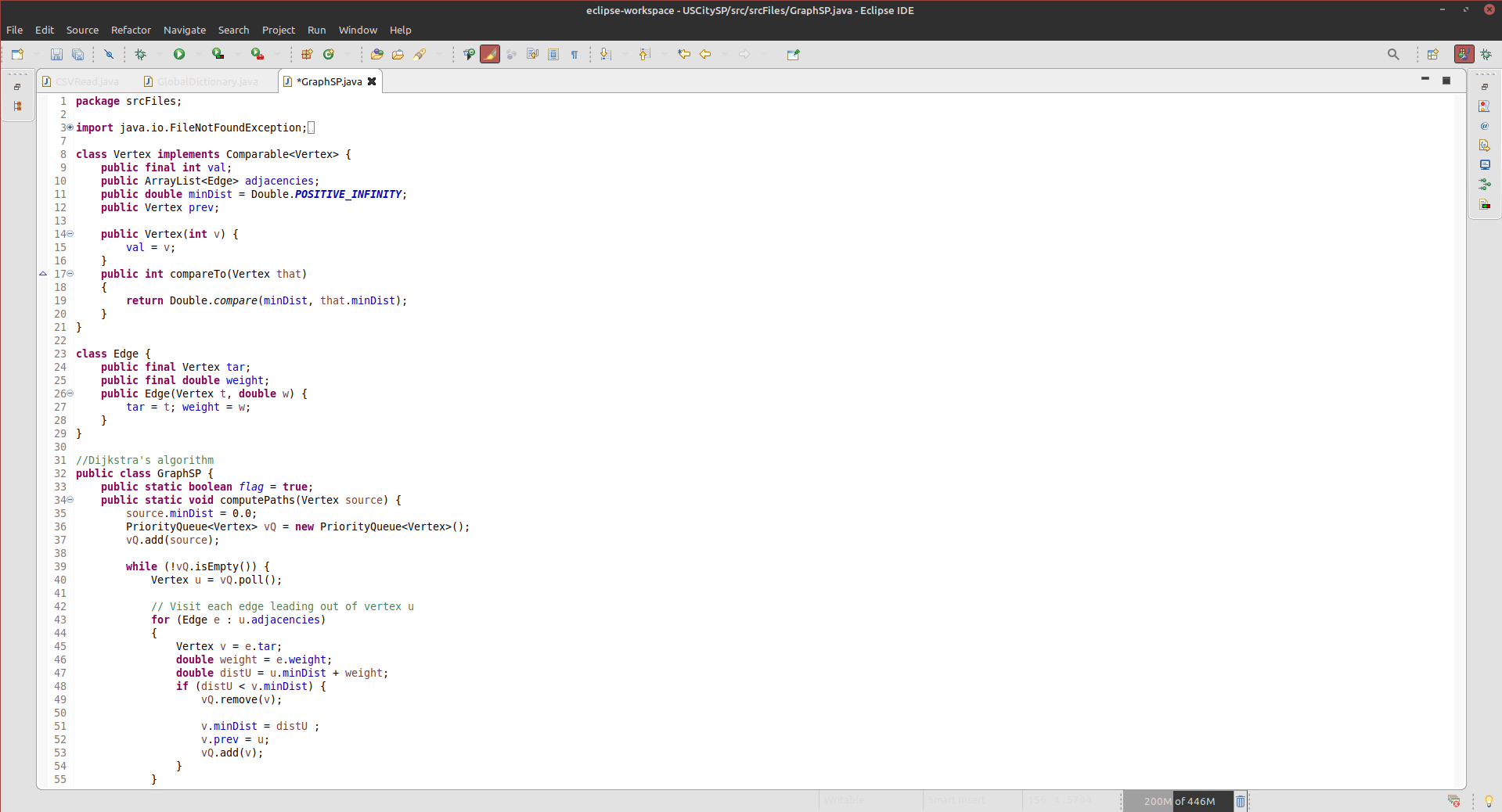Screen dimensions: 1502x812
Task: Toggle the Java editor breadcrumb
Action: [469, 54]
